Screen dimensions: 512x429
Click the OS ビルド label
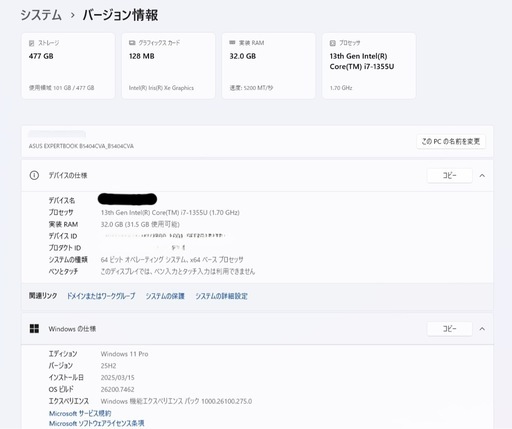click(61, 389)
